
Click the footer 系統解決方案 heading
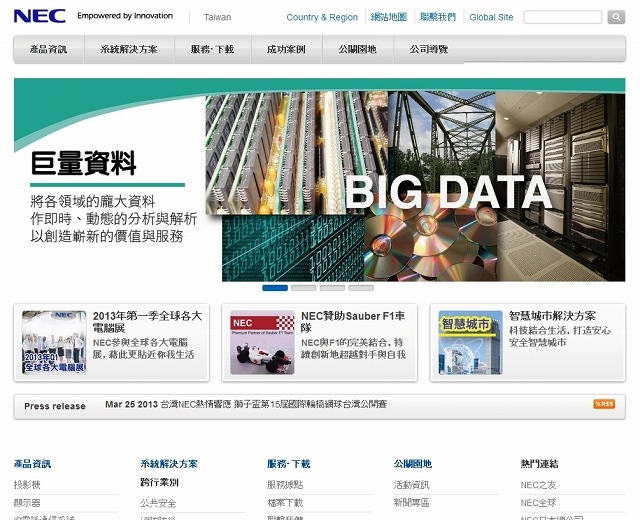pos(169,464)
